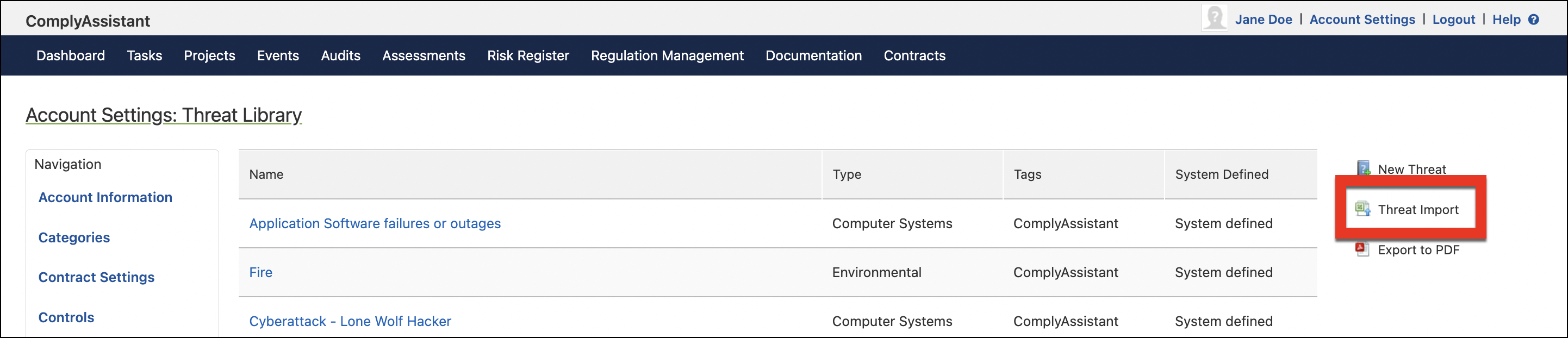Click the Account Settings: Threat Library heading
The height and width of the screenshot is (338, 1568).
pos(164,115)
